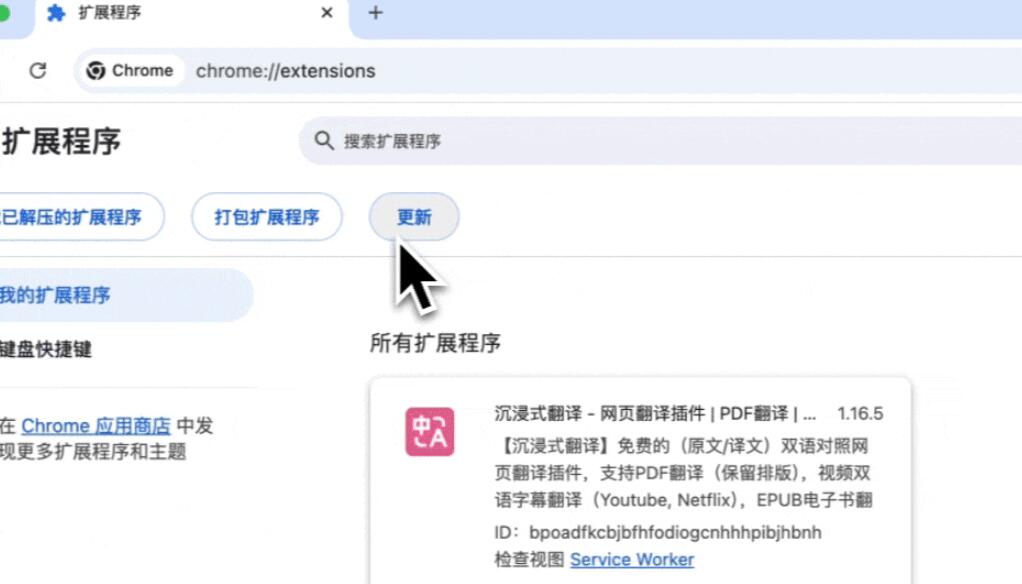
Task: Open a new tab with plus button
Action: click(375, 13)
